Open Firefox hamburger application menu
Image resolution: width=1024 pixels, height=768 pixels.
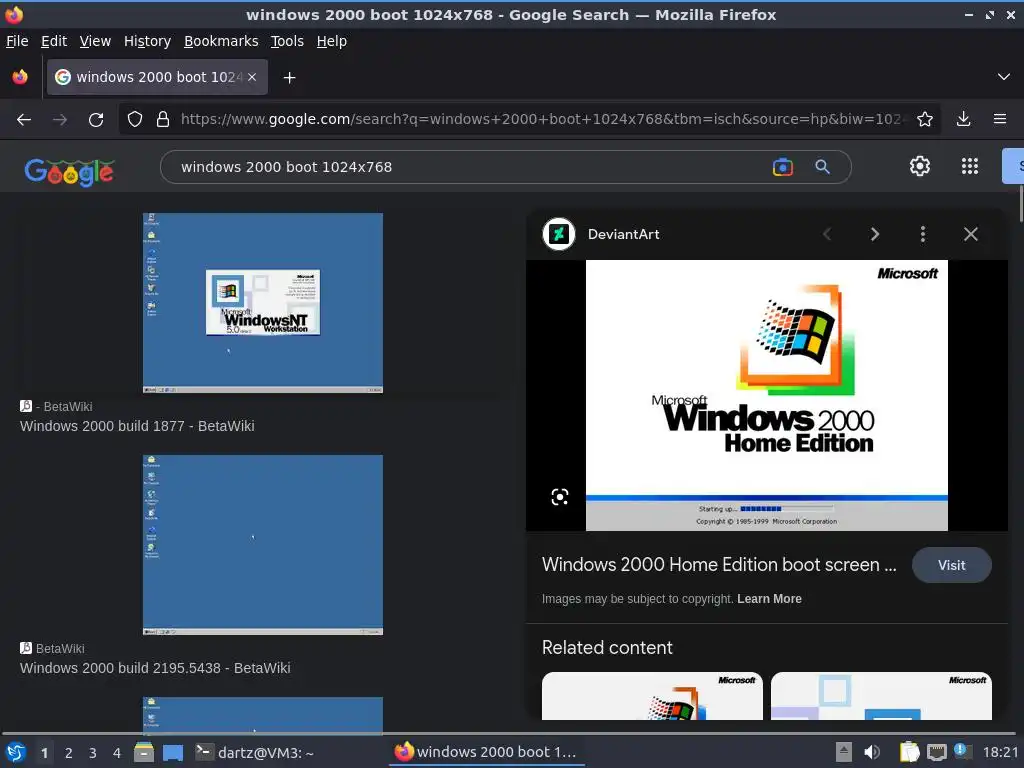tap(1000, 120)
